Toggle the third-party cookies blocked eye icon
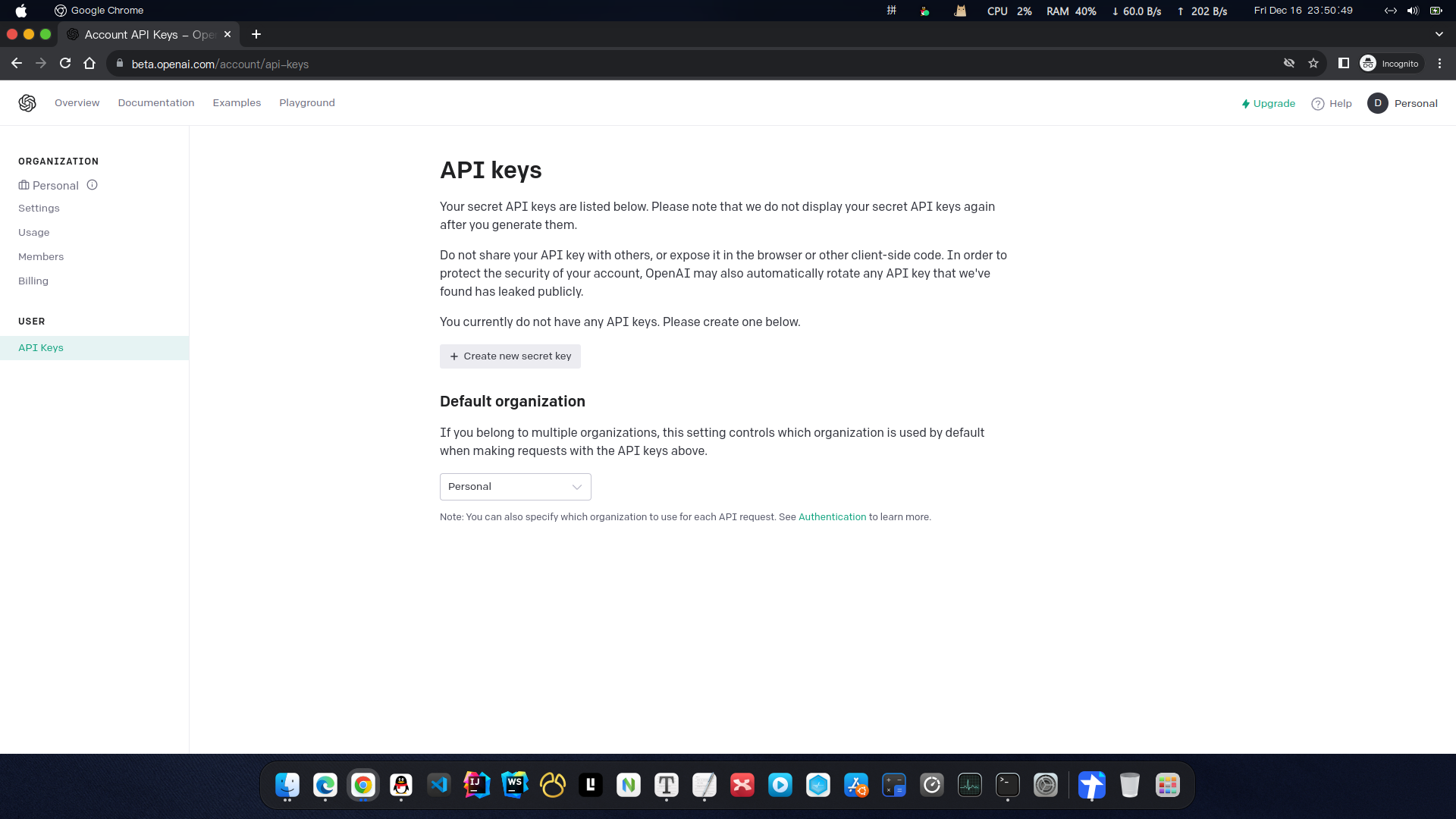 [x=1289, y=64]
